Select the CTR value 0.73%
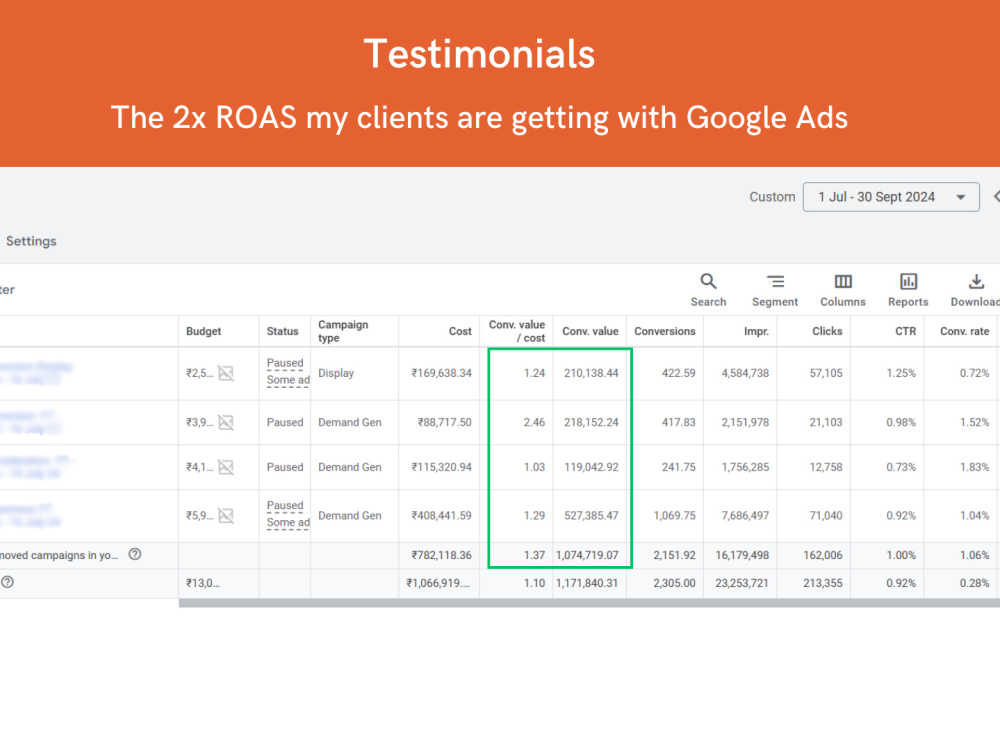1000x751 pixels. point(901,467)
